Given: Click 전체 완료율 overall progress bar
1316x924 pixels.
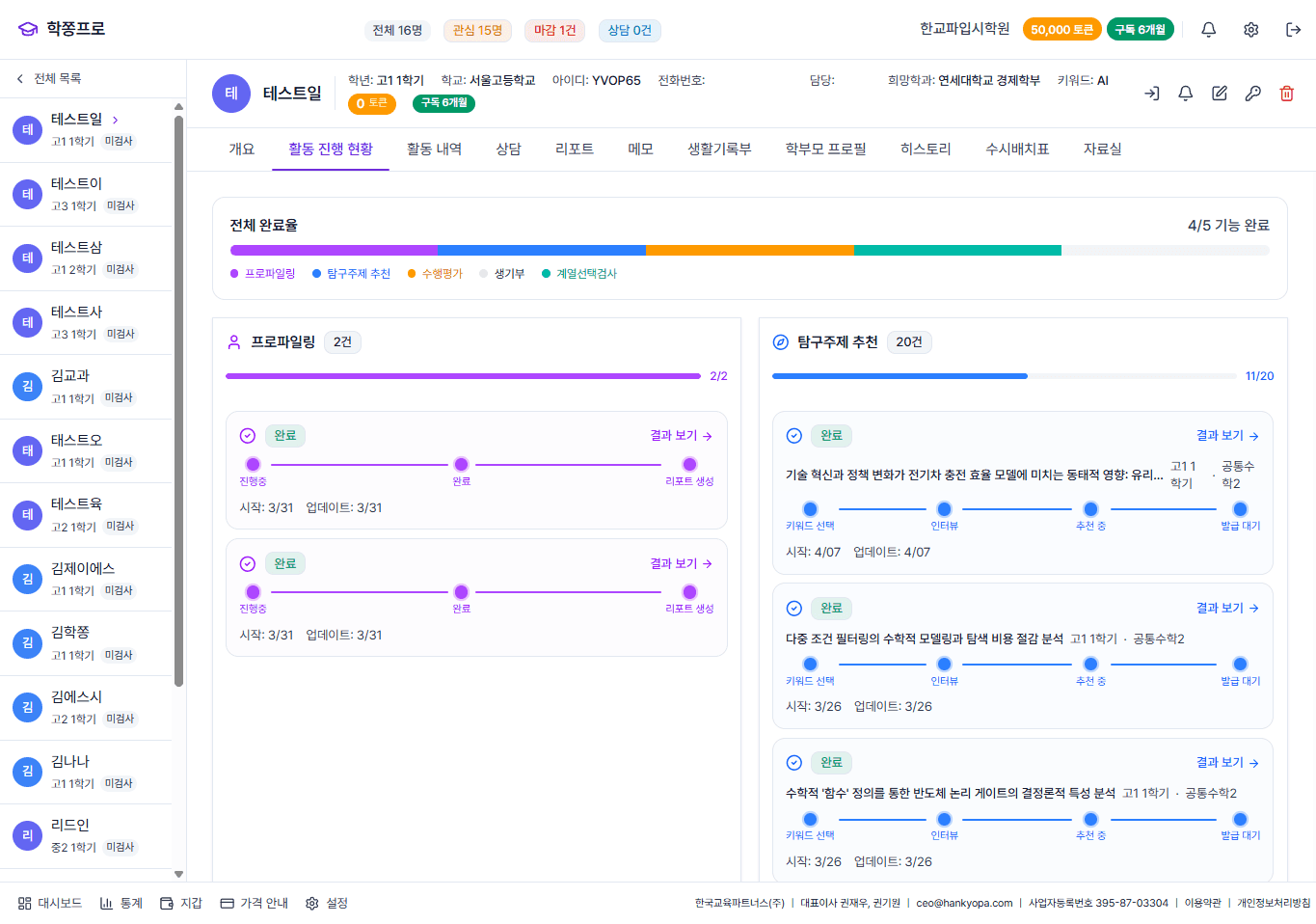Looking at the screenshot, I should tap(750, 251).
